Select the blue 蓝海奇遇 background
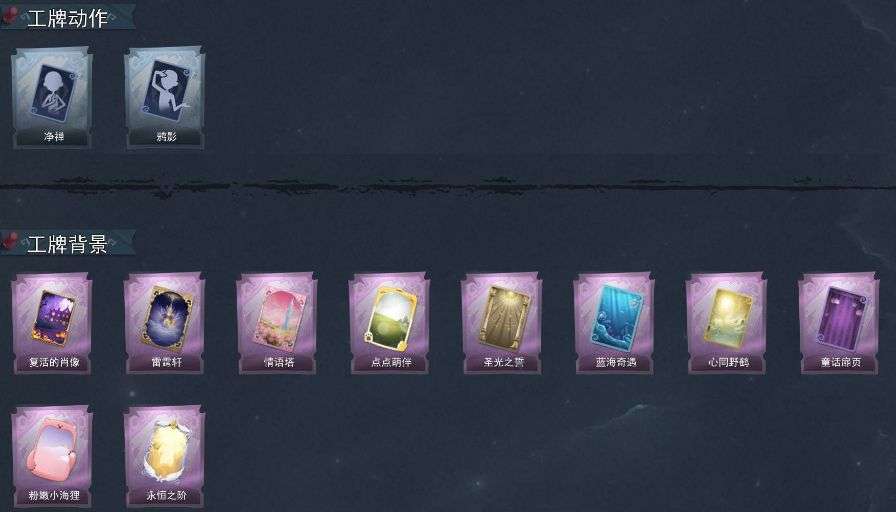The width and height of the screenshot is (896, 512). click(615, 323)
